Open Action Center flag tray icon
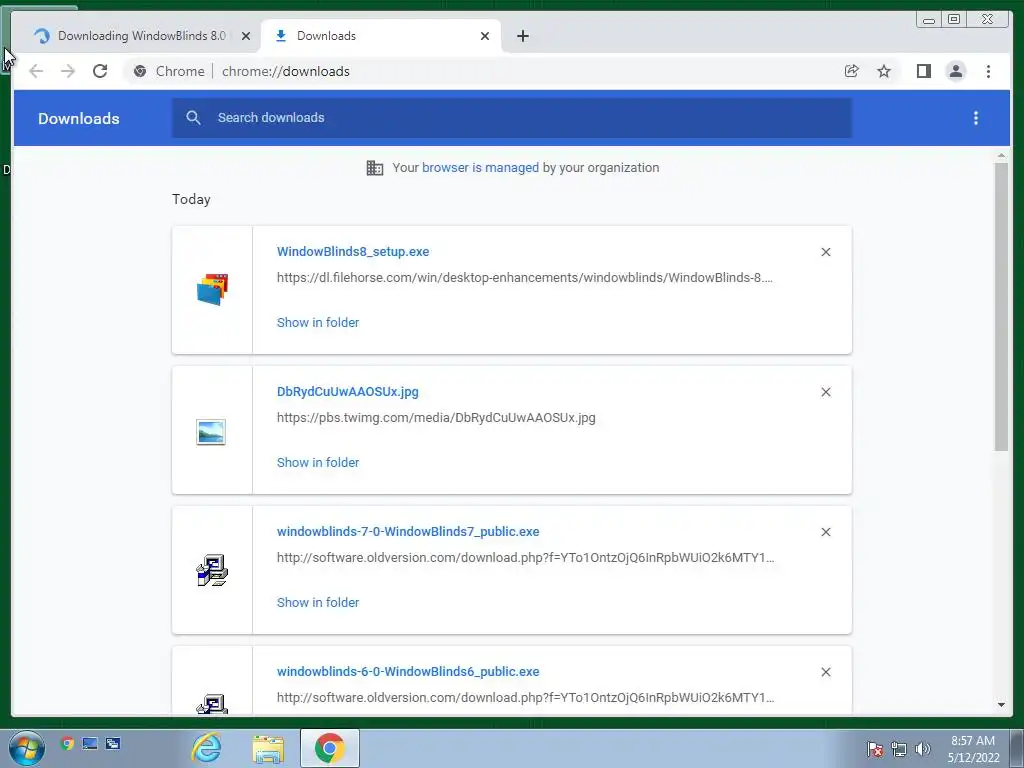 [875, 749]
